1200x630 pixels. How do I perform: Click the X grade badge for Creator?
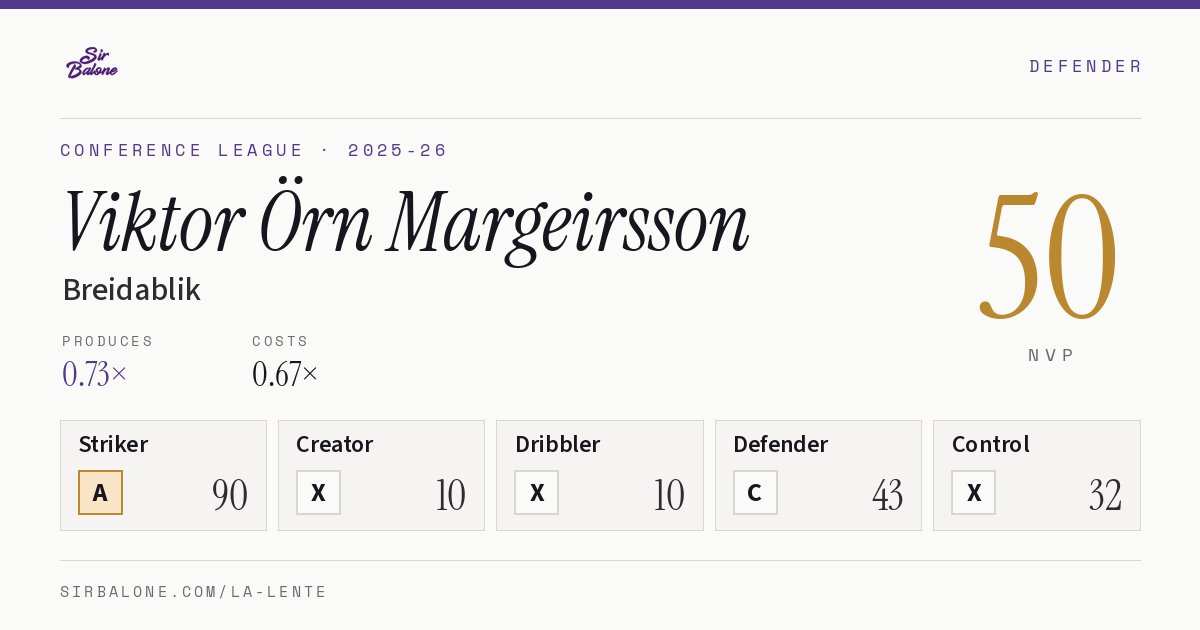(318, 493)
